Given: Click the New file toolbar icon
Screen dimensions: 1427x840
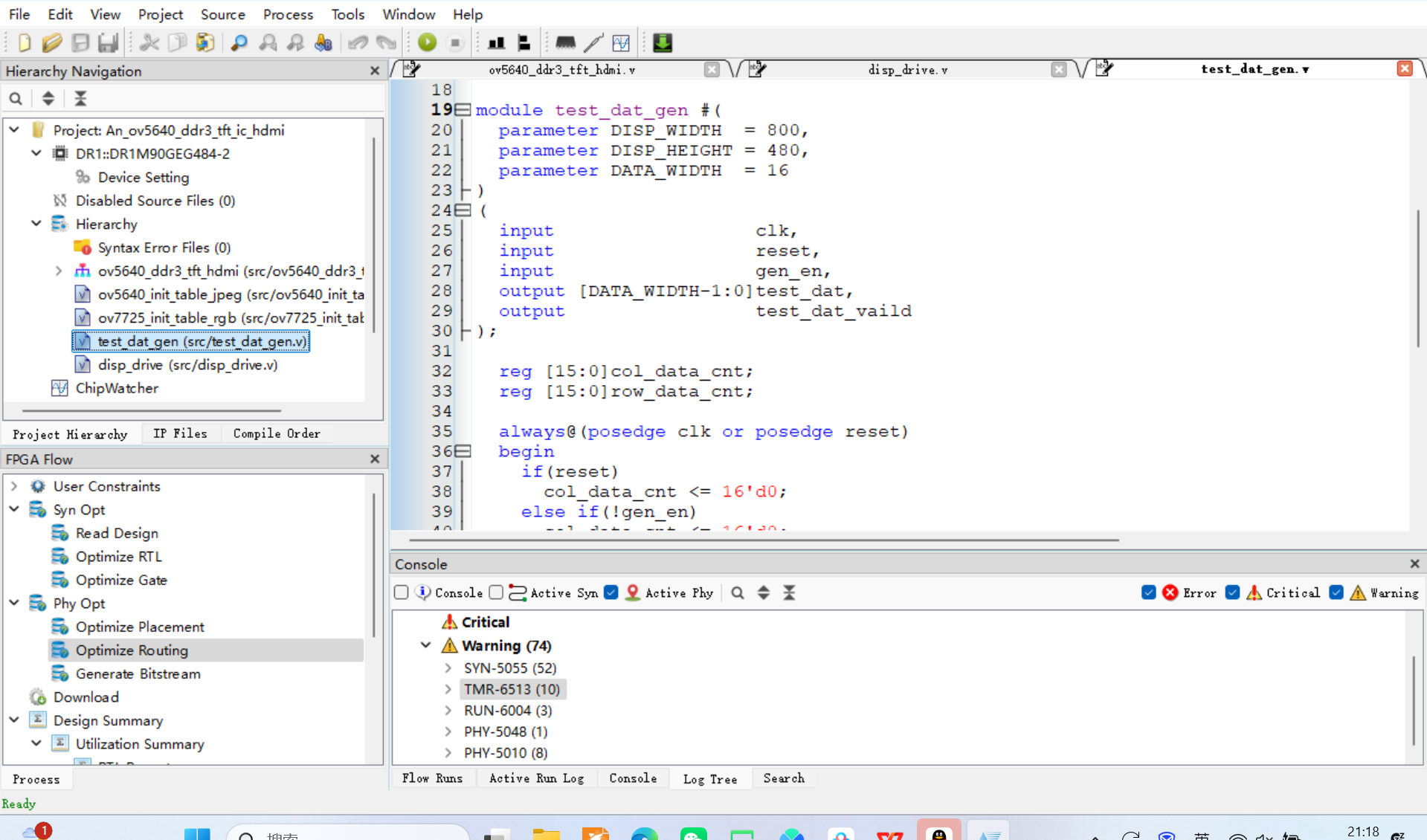Looking at the screenshot, I should point(24,43).
